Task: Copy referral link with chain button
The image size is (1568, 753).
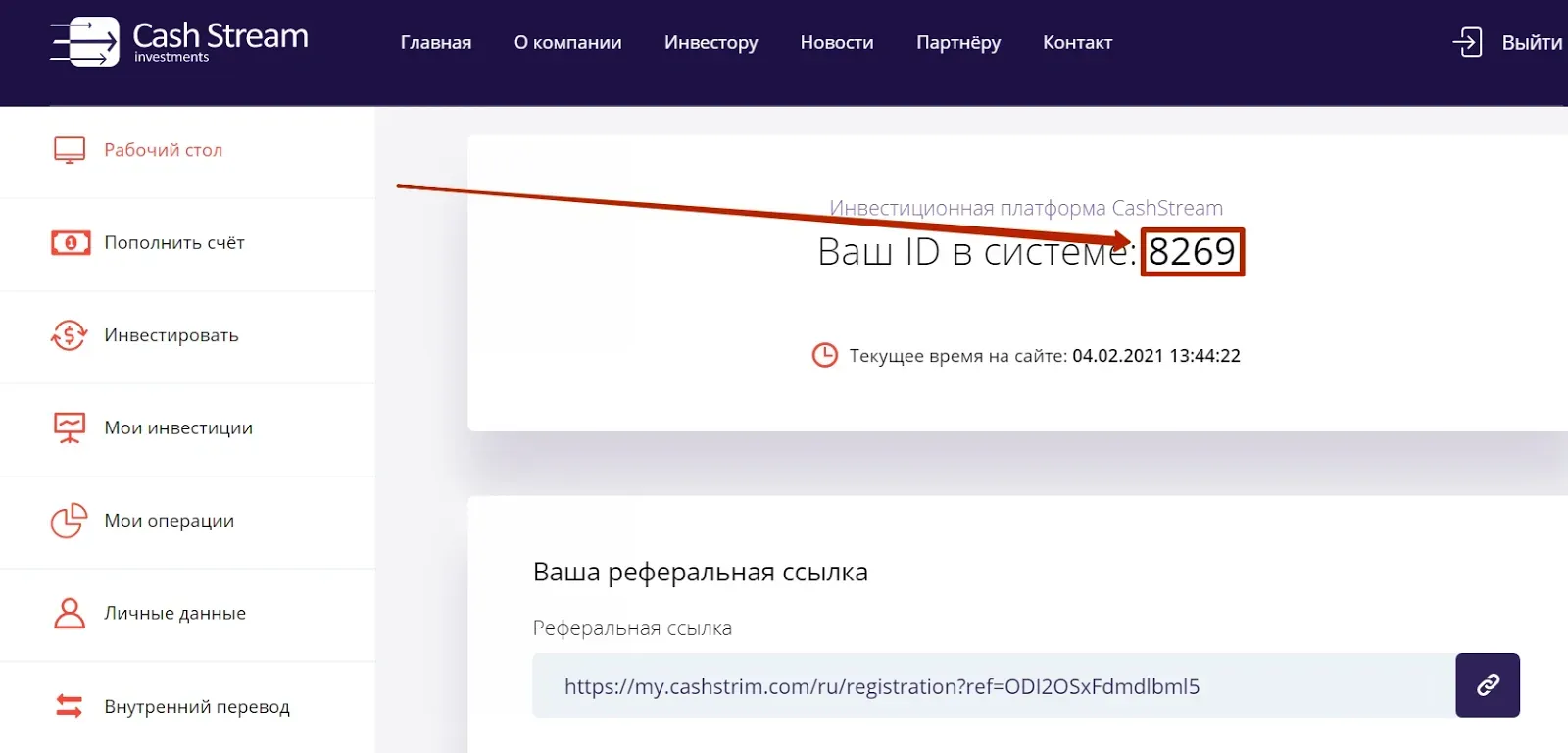Action: pyautogui.click(x=1488, y=685)
